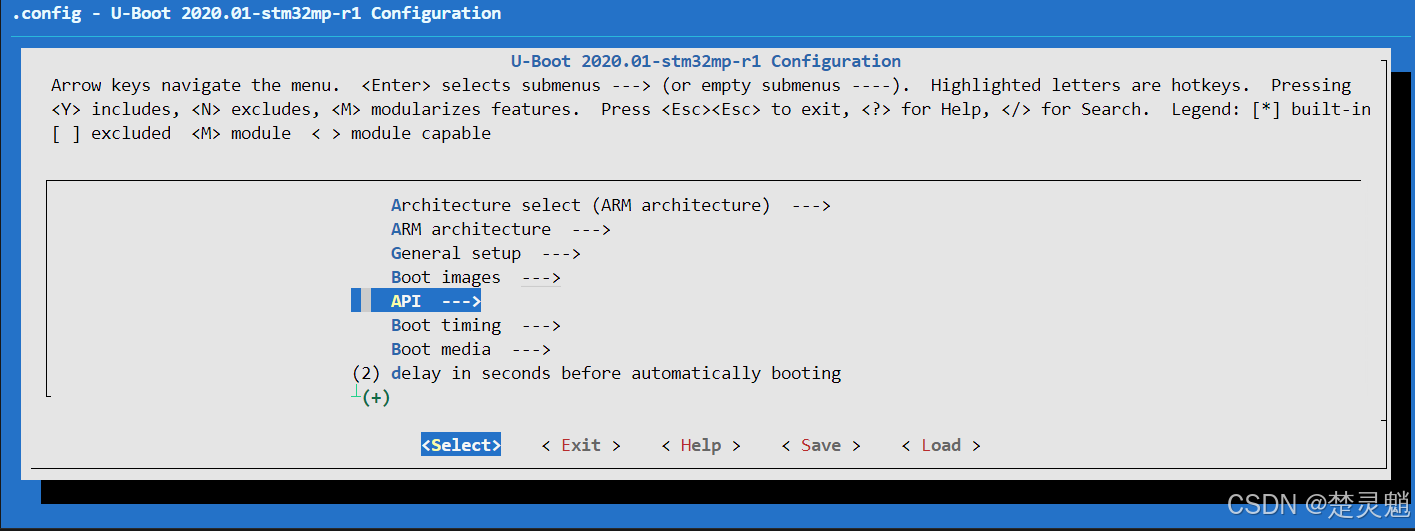The height and width of the screenshot is (531, 1415).
Task: Click the U-Boot 2020.01-stm32mp-r1 Configuration dialog heading
Action: [x=706, y=61]
